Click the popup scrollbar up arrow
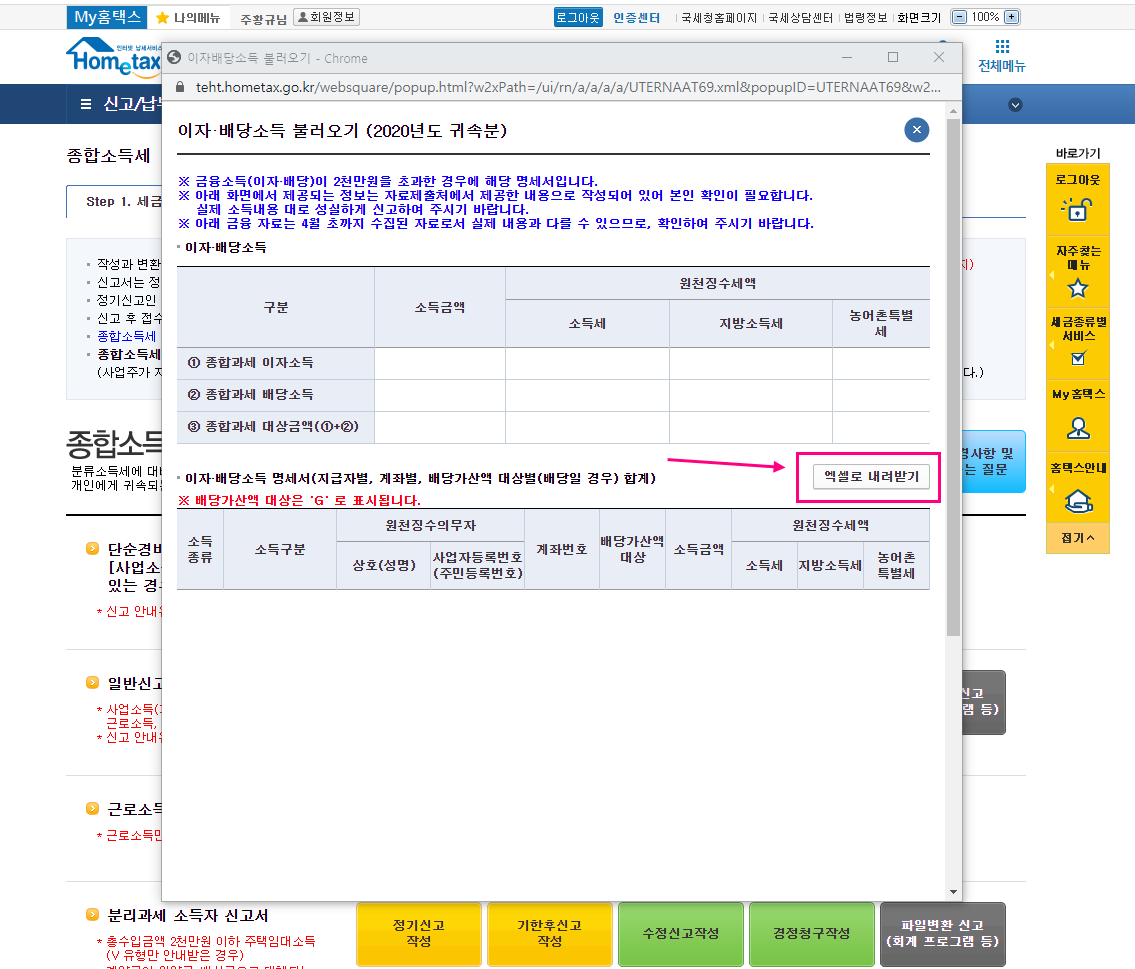This screenshot has width=1135, height=969. point(953,111)
